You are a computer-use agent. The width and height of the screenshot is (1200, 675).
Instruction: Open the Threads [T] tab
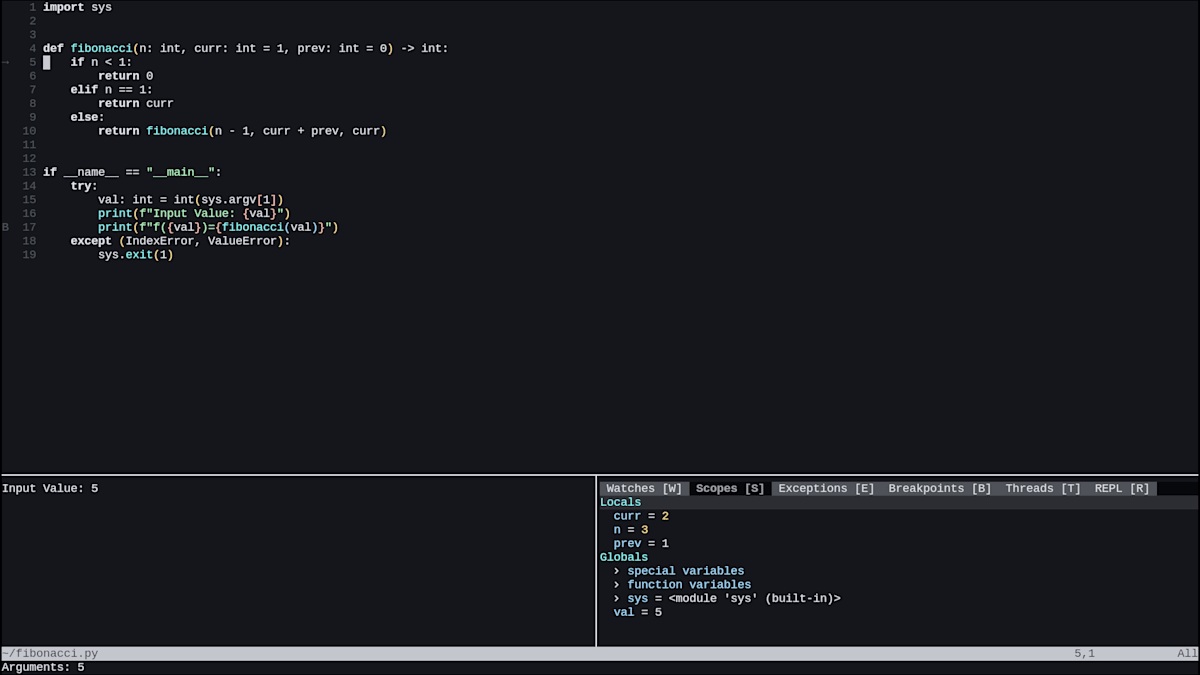pos(1043,489)
